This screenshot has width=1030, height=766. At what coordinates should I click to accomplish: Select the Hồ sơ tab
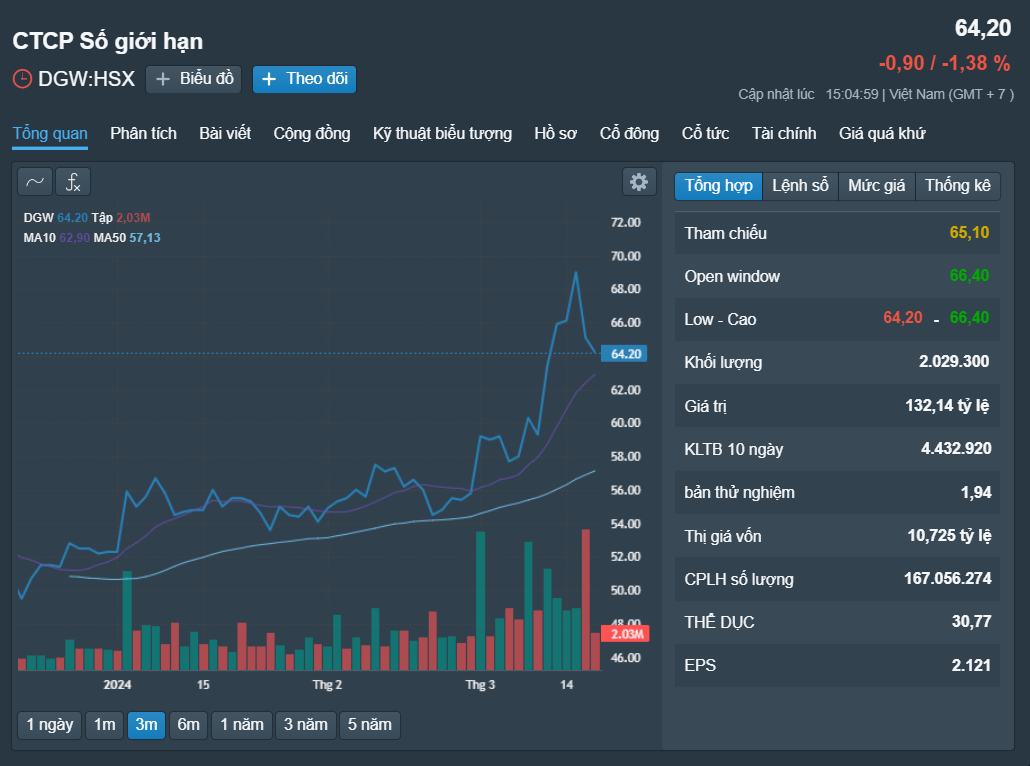(556, 133)
